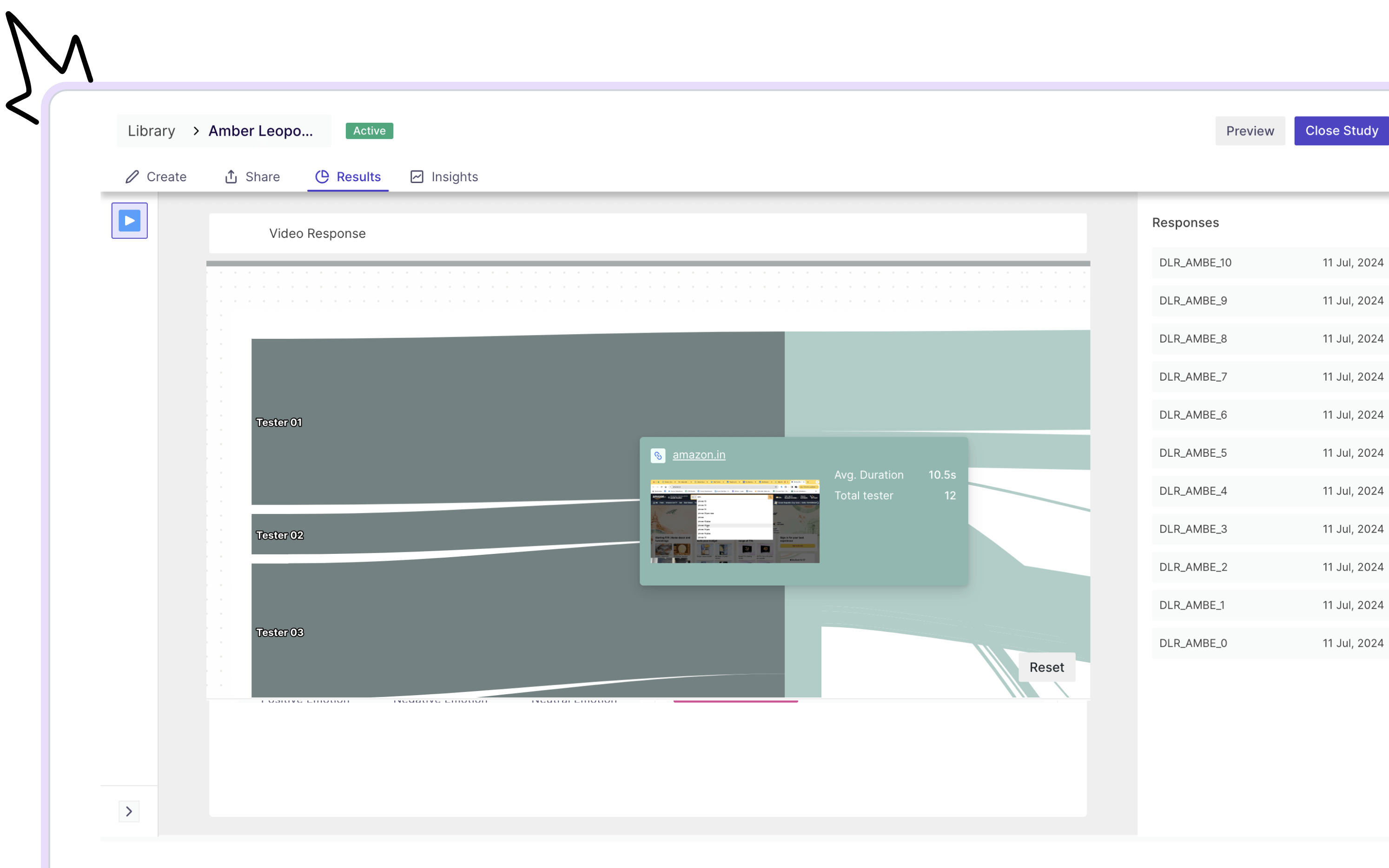Click the Preview button

(x=1250, y=131)
